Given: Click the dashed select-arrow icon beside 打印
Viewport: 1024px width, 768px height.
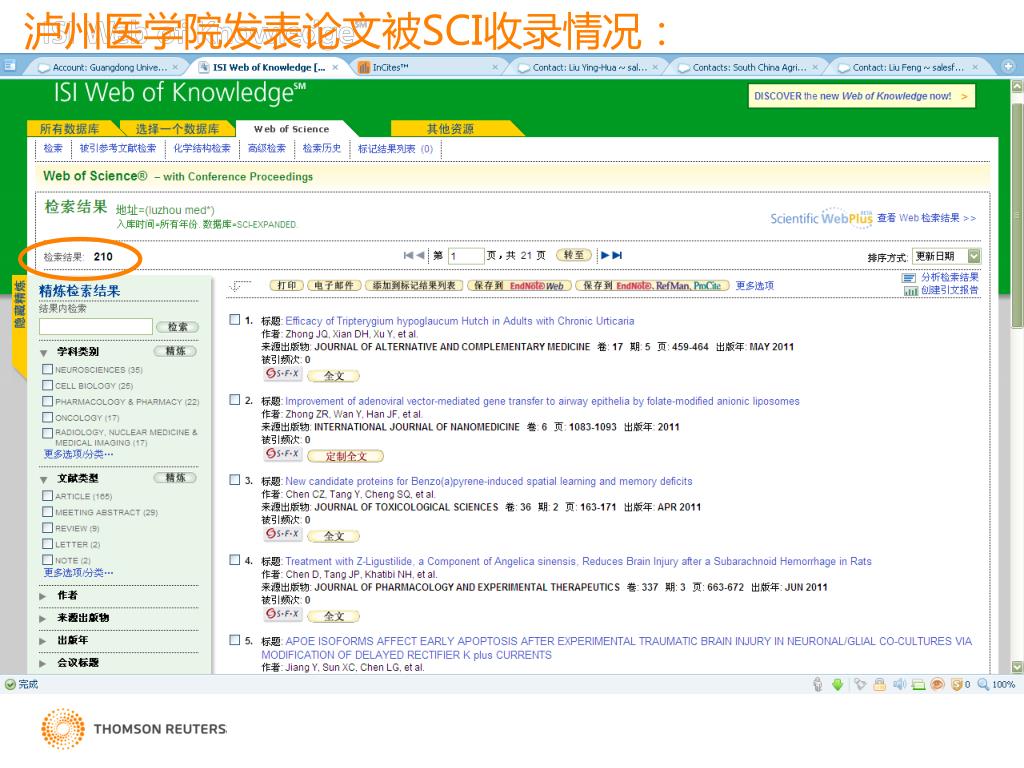Looking at the screenshot, I should 240,286.
